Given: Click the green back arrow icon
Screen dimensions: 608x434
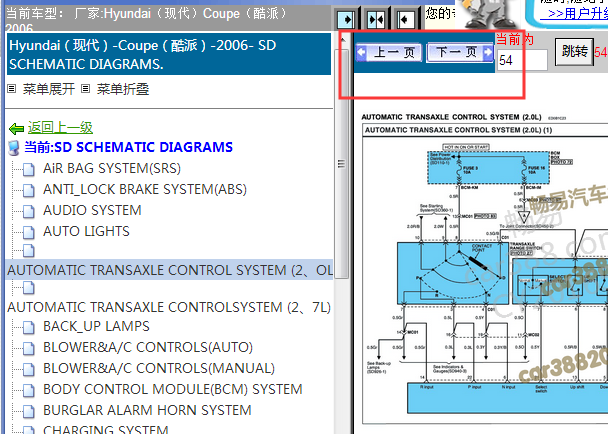Looking at the screenshot, I should point(16,128).
